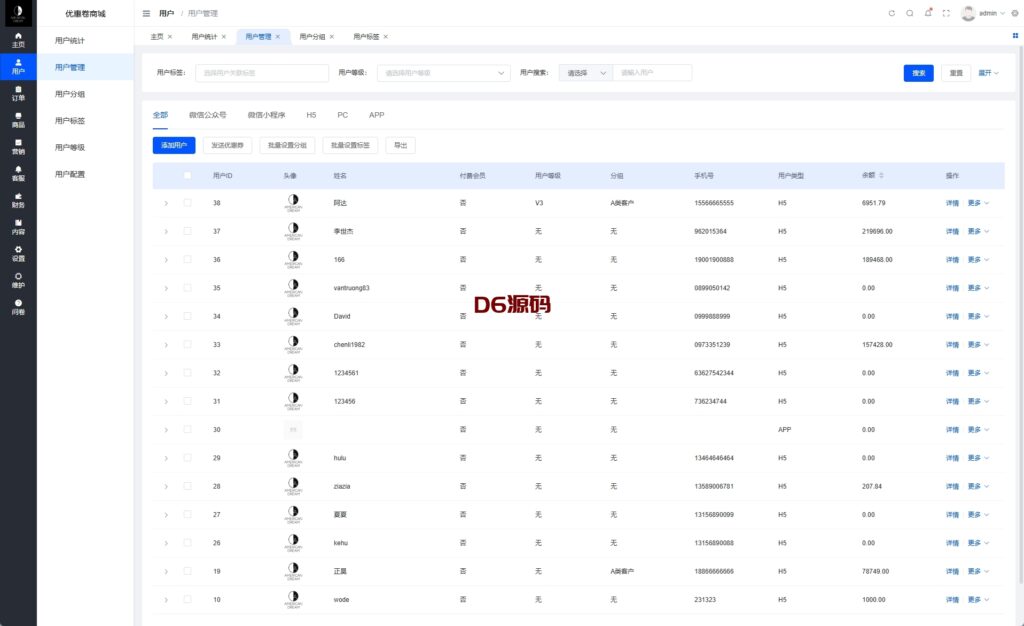The width and height of the screenshot is (1024, 626).
Task: Expand the row of user ID 28
Action: click(x=166, y=486)
